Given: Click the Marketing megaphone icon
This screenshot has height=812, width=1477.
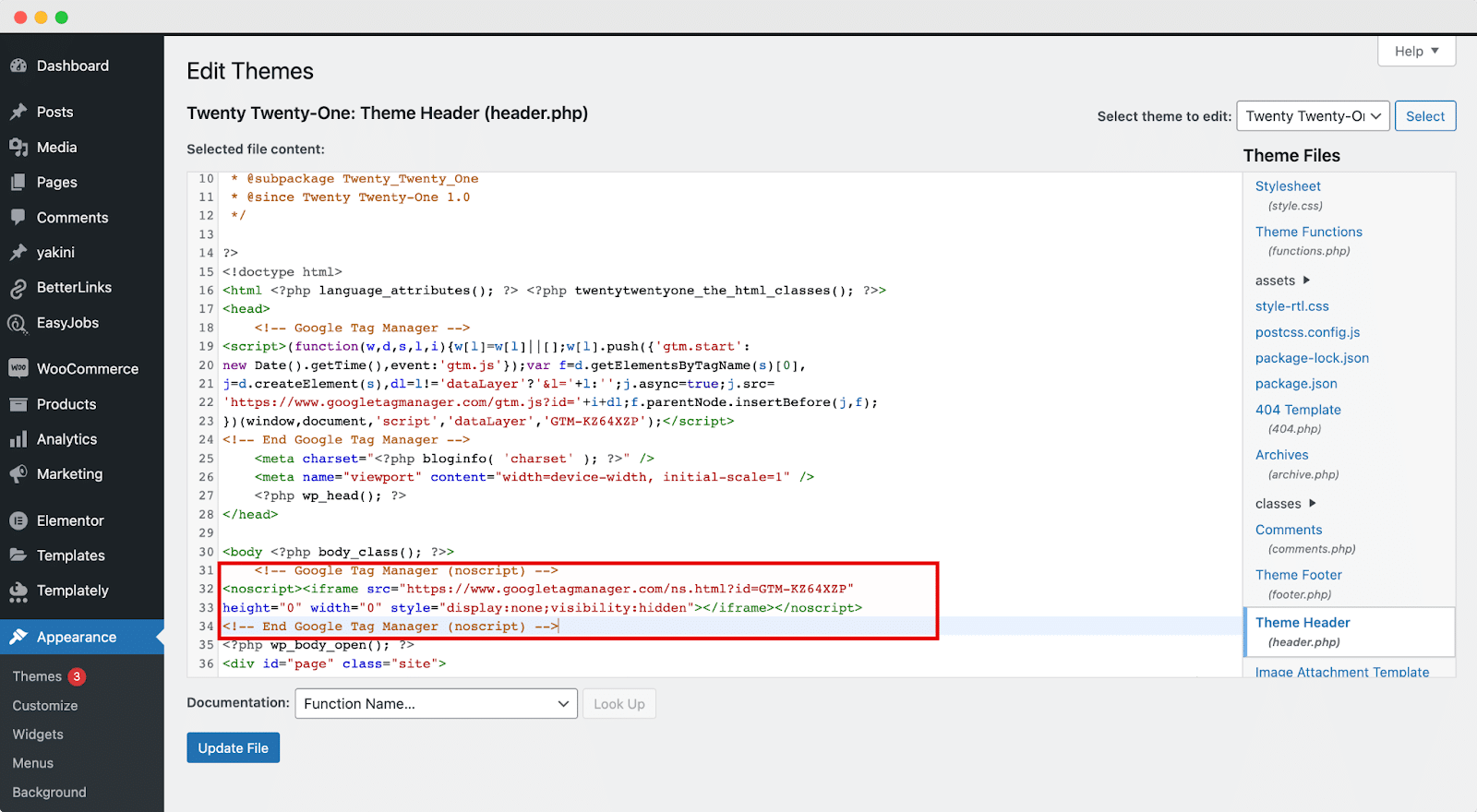Looking at the screenshot, I should point(18,474).
